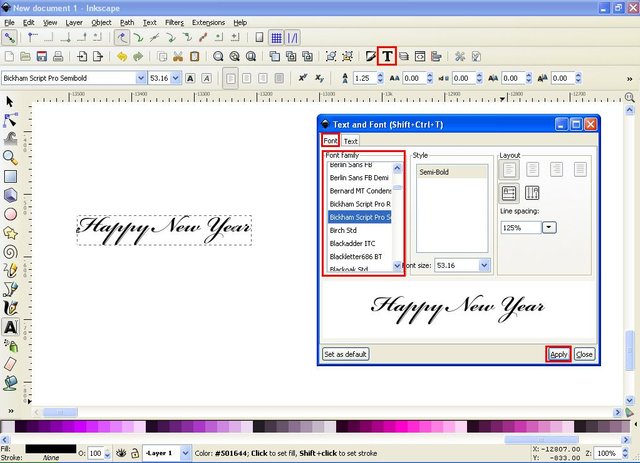Image resolution: width=640 pixels, height=463 pixels.
Task: Click the Redo arrow icon
Action: point(138,56)
